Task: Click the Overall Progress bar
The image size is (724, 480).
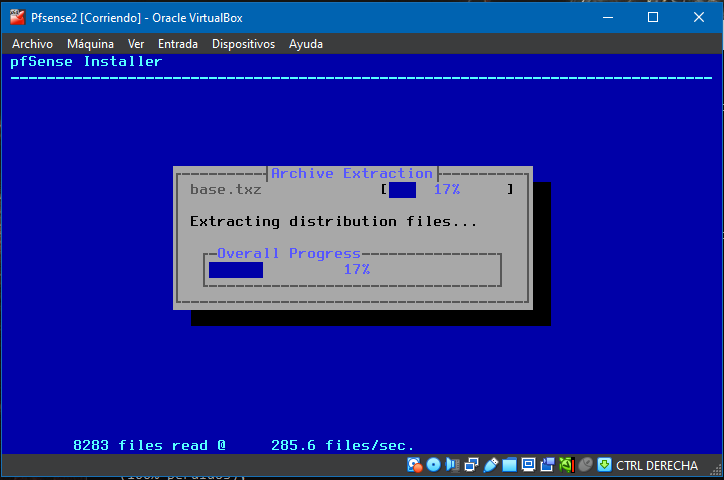Action: (352, 270)
